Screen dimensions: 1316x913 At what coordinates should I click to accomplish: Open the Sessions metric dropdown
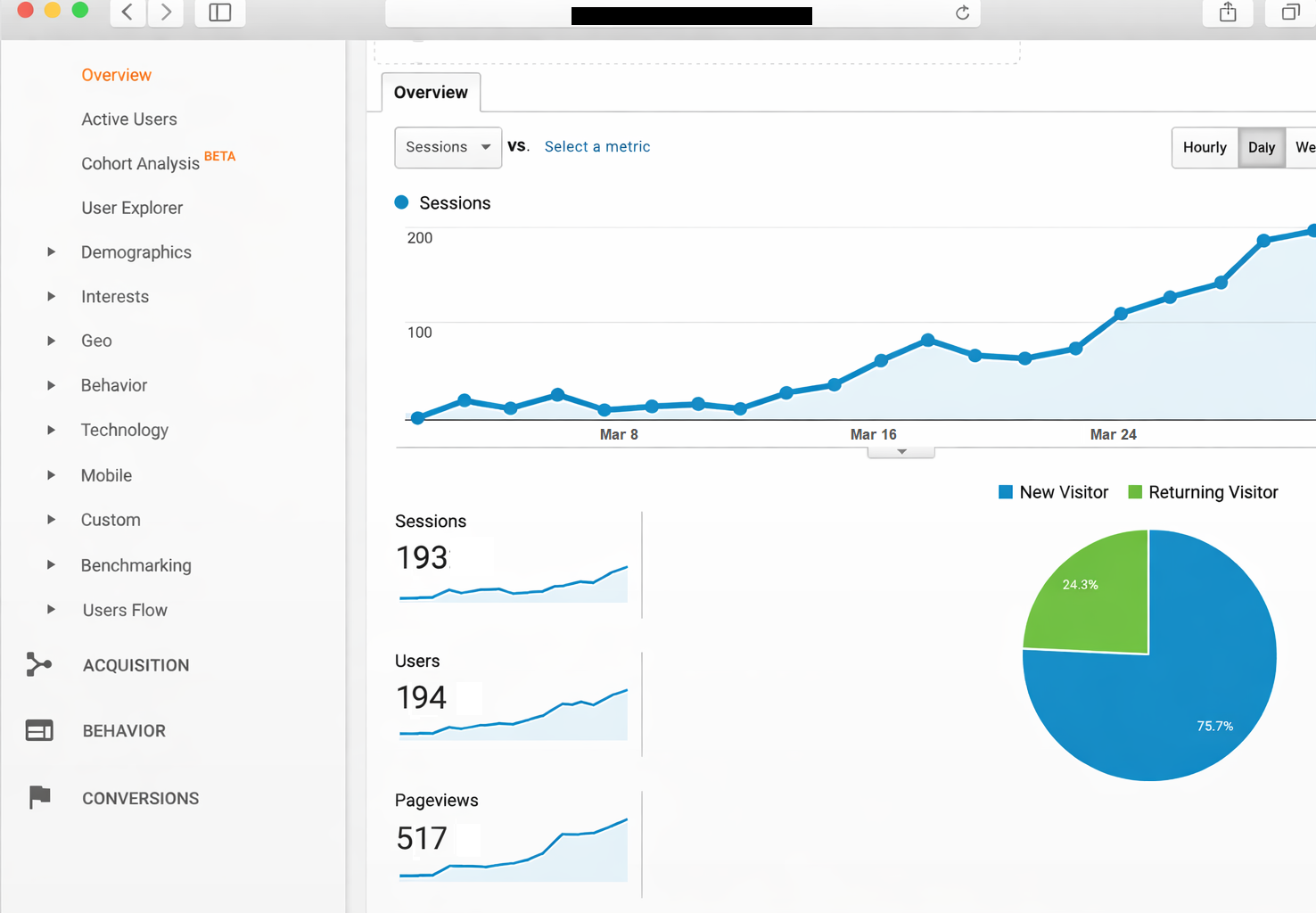click(448, 147)
